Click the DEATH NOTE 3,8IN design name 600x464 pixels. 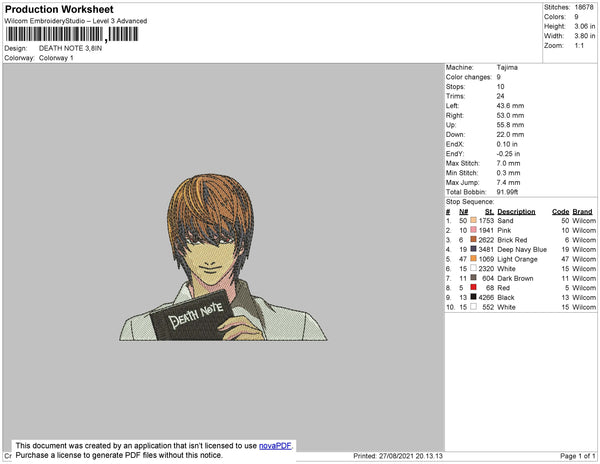click(x=70, y=48)
